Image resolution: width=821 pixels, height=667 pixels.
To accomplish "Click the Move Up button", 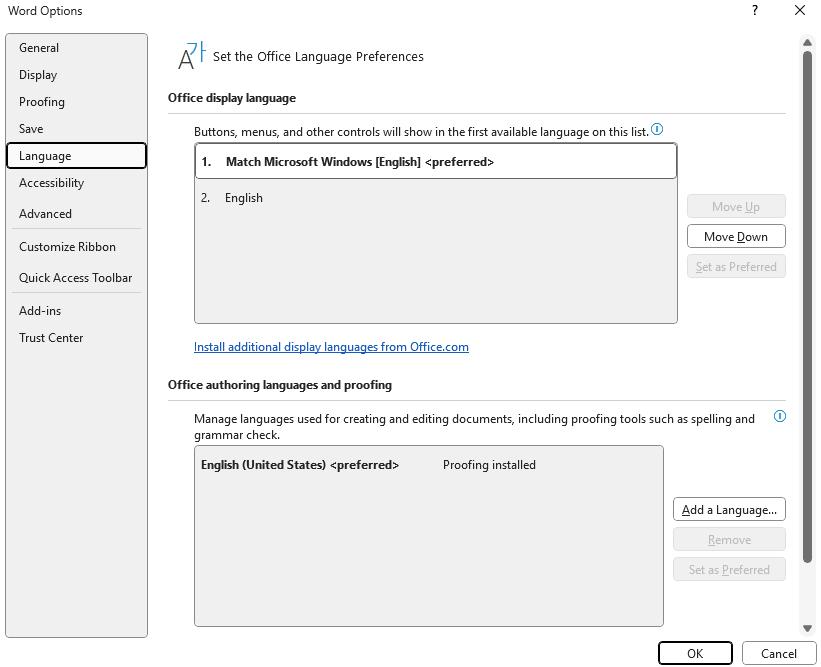I will tap(736, 207).
